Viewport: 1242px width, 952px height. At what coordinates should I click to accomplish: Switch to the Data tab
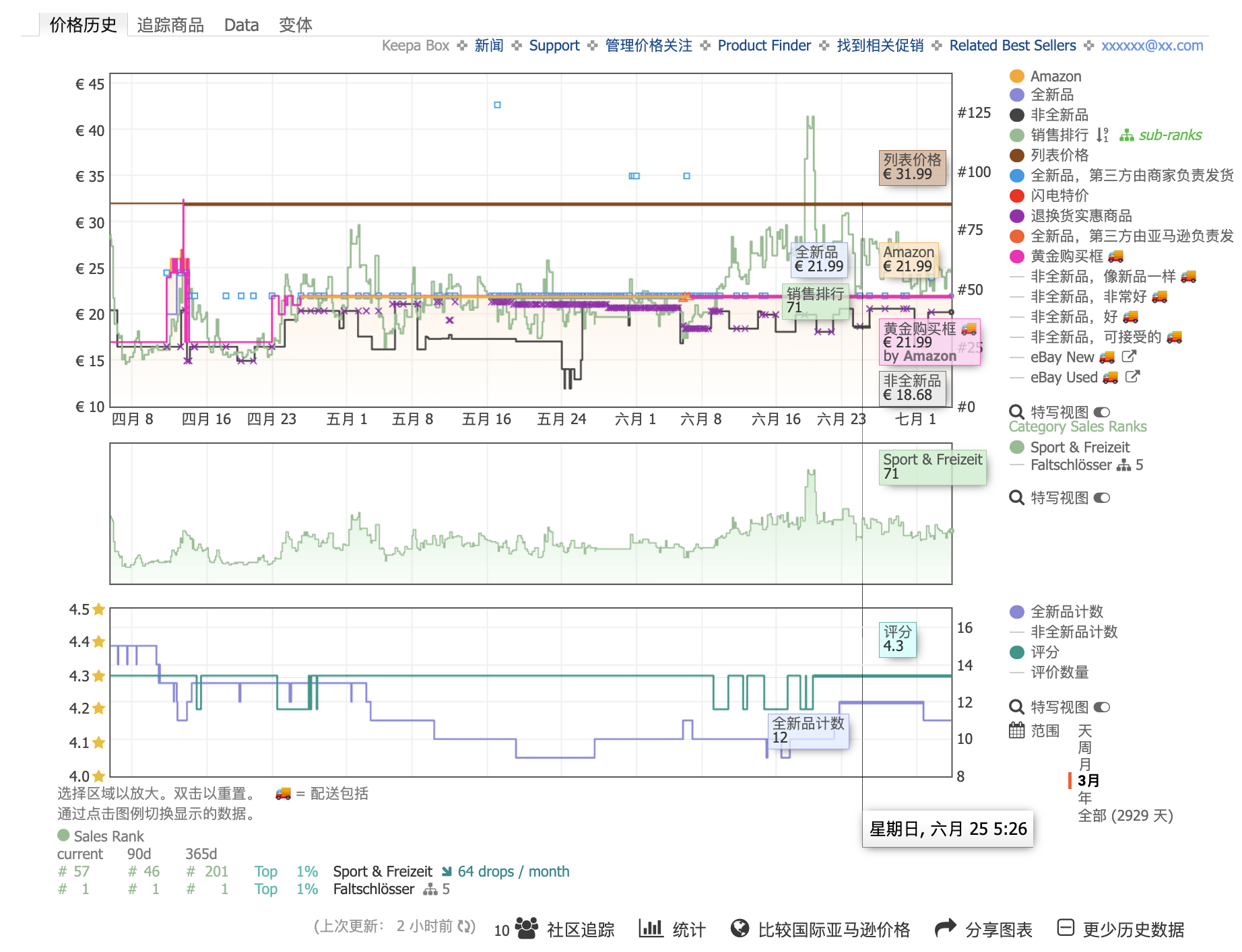tap(241, 25)
